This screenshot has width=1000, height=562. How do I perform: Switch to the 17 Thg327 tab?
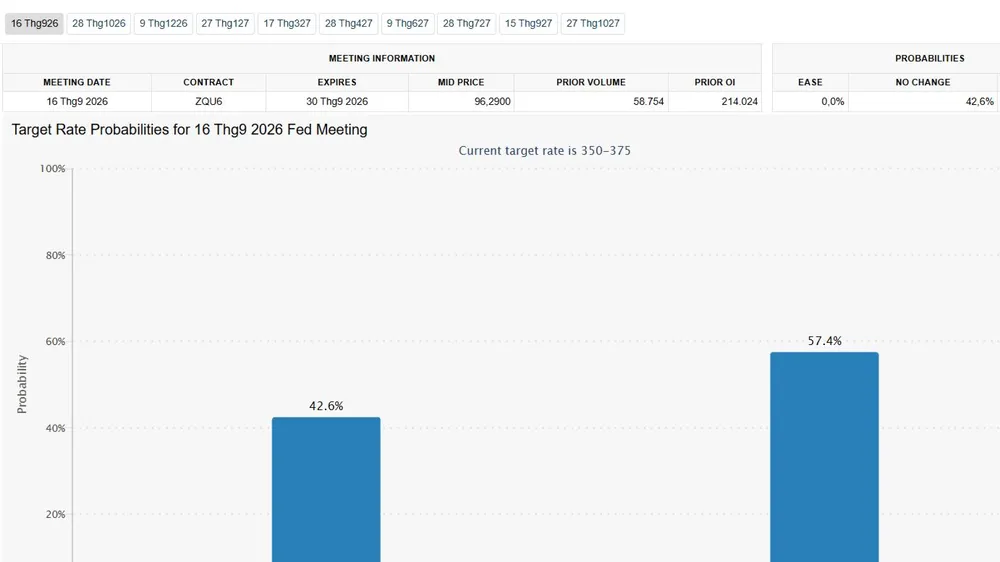(287, 24)
